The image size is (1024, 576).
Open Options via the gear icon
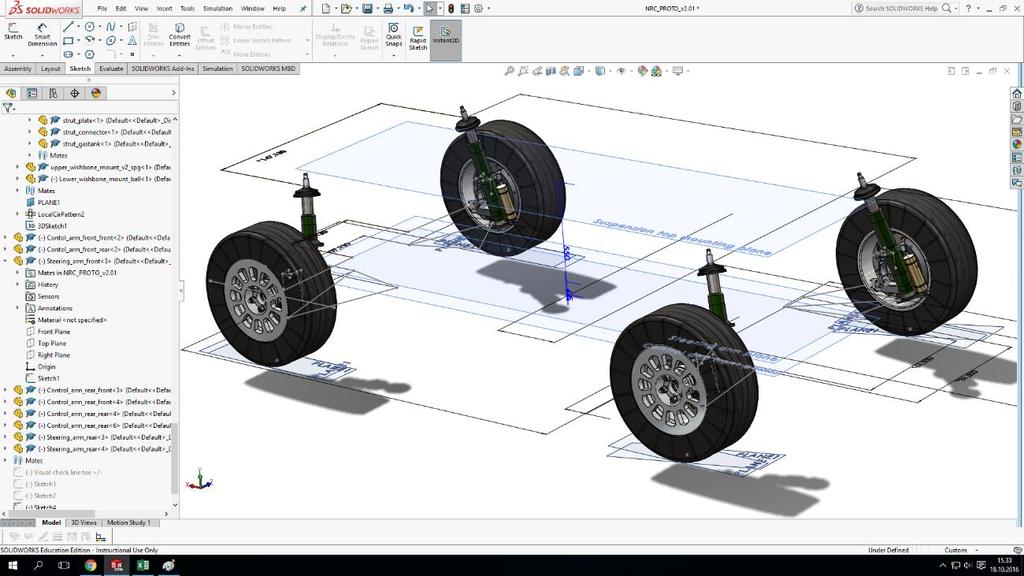pyautogui.click(x=479, y=8)
